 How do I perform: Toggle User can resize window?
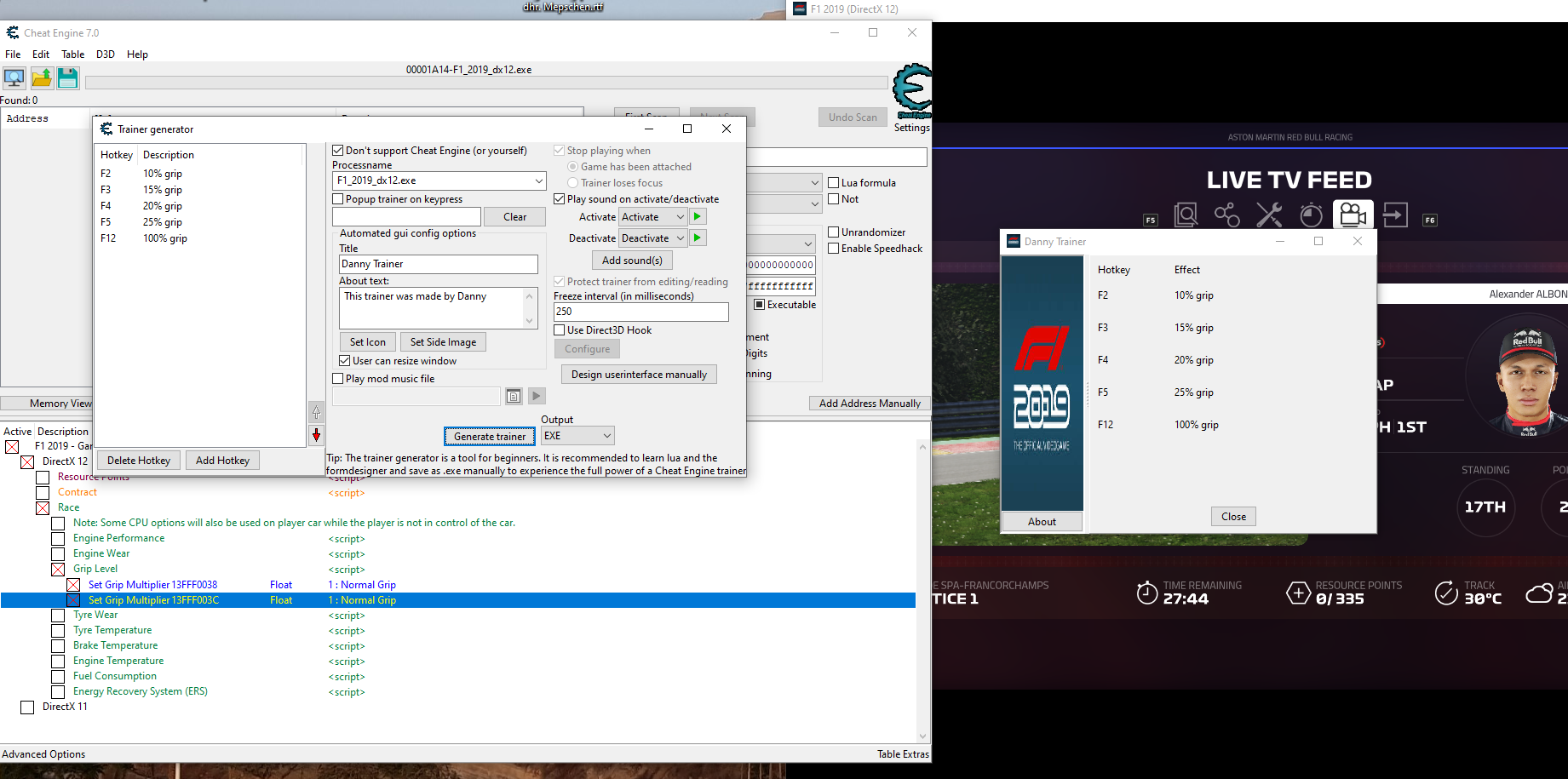(x=345, y=361)
